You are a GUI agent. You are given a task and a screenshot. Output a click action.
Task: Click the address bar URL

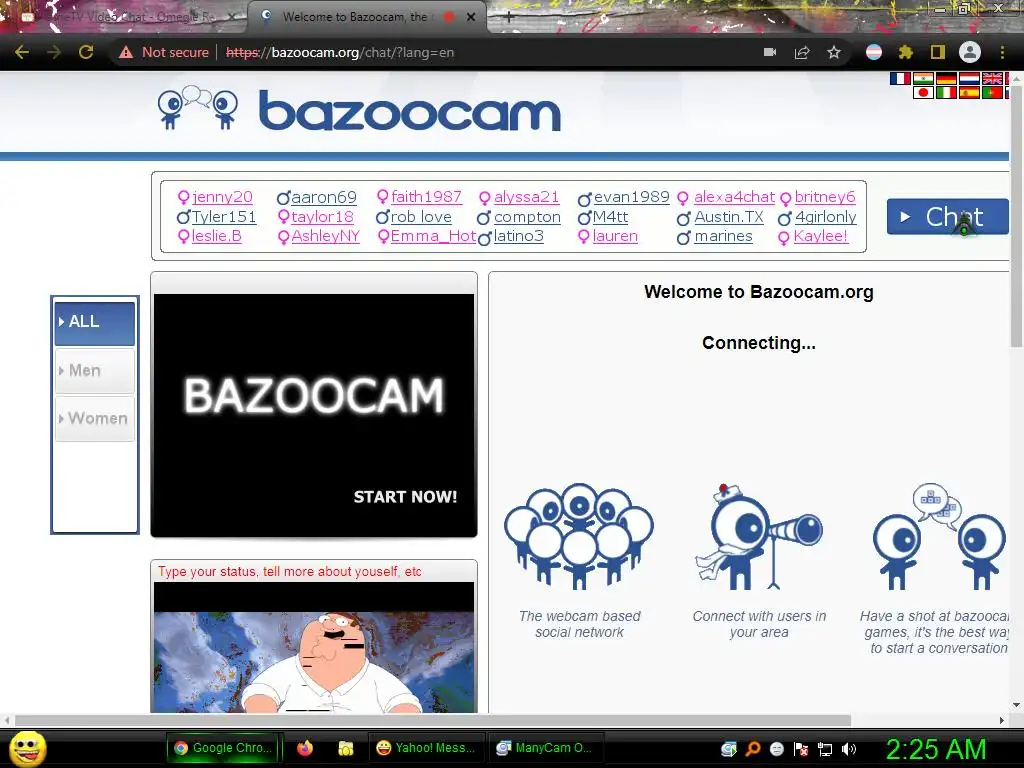(340, 52)
